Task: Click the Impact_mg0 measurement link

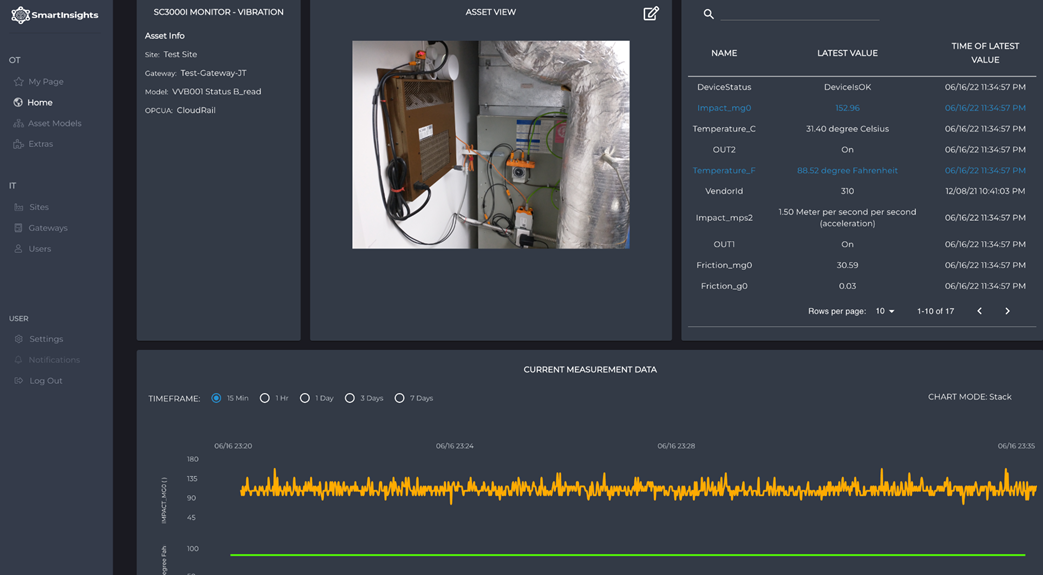Action: [724, 108]
